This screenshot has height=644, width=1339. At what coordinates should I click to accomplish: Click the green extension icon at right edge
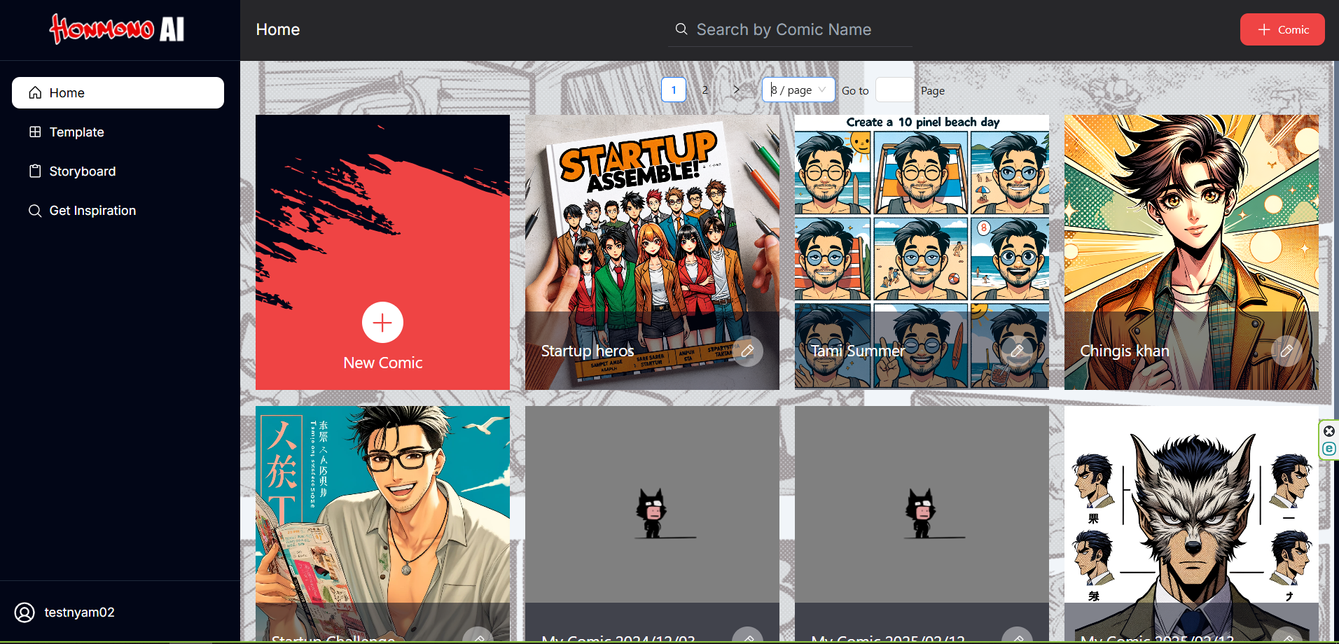click(x=1329, y=449)
